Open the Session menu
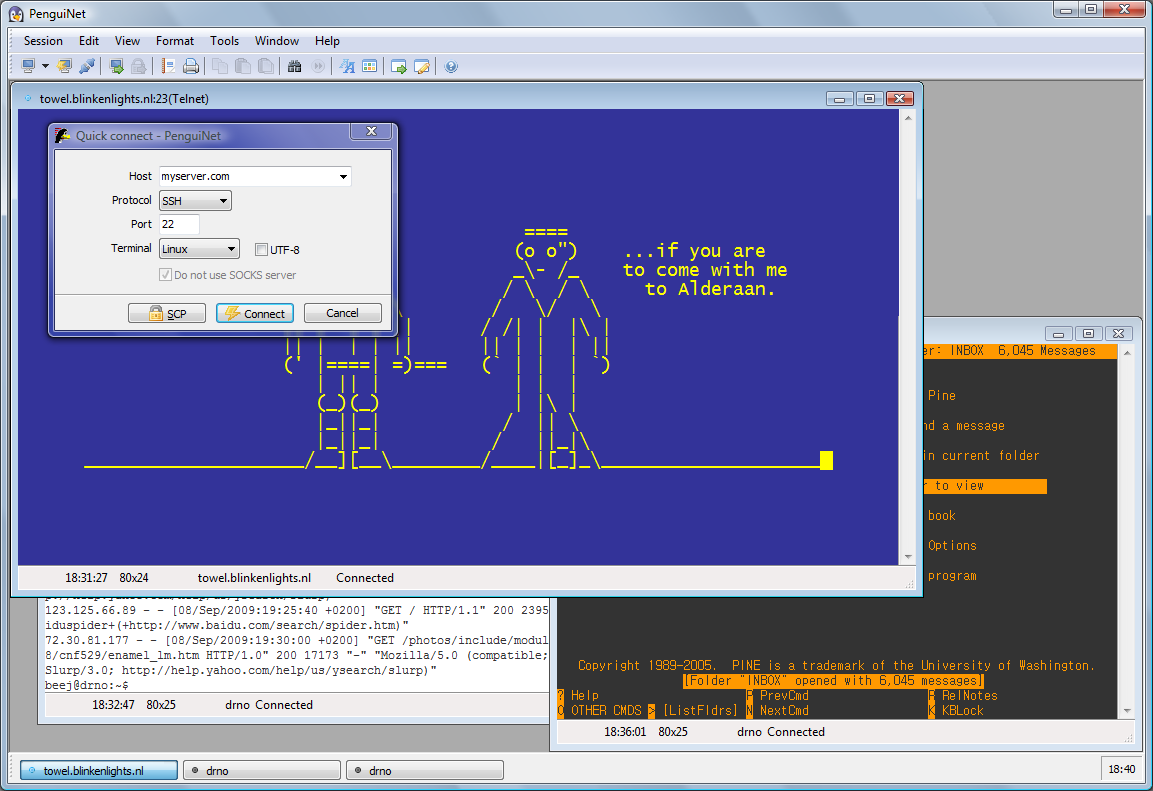 point(43,40)
